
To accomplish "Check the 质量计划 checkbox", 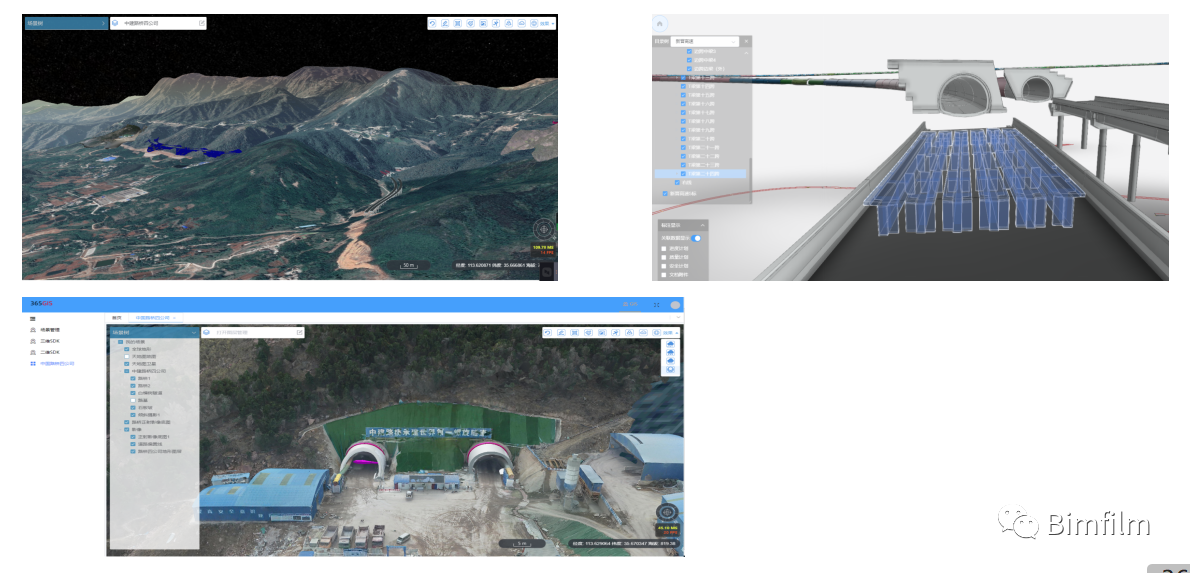I will pos(664,258).
